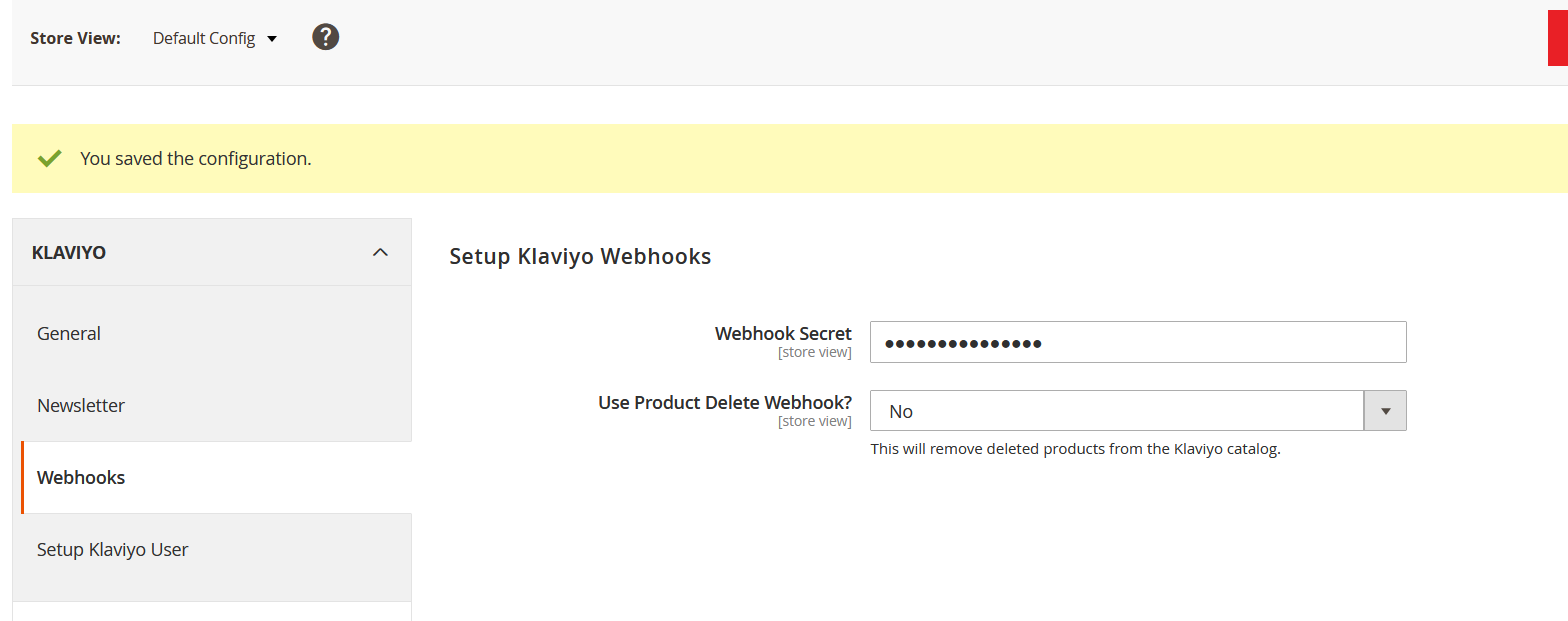The image size is (1568, 621).
Task: Click the 'Webhook Secret' field label
Action: pyautogui.click(x=783, y=334)
